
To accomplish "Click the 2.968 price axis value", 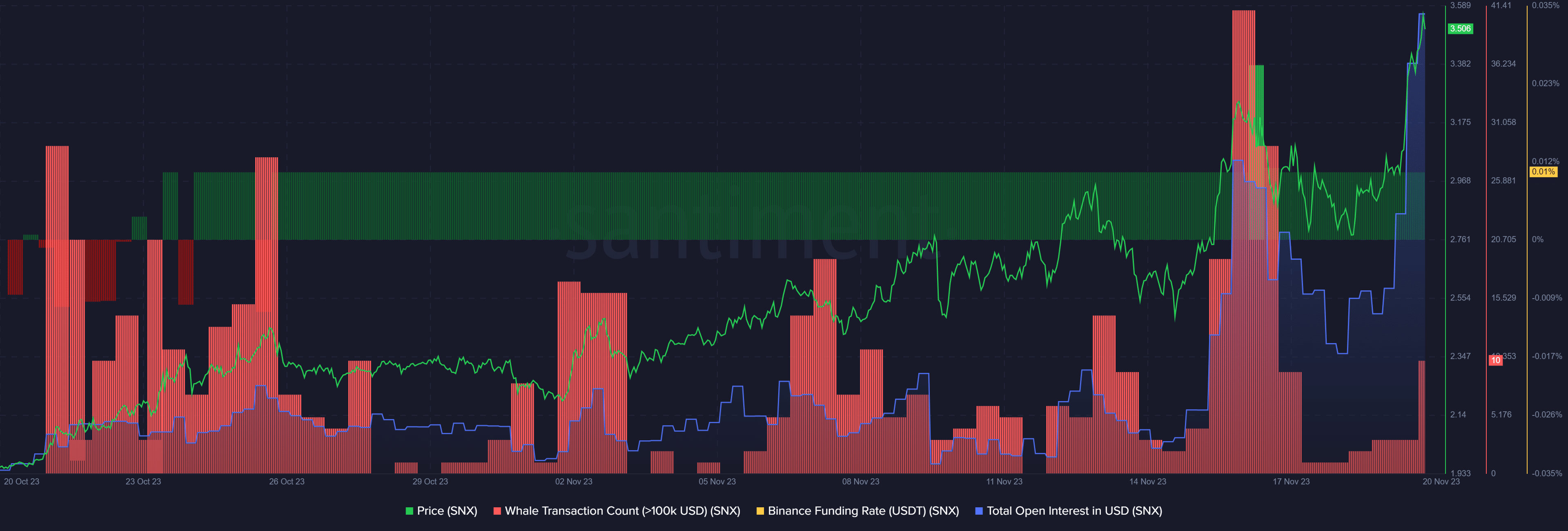I will [x=1460, y=181].
